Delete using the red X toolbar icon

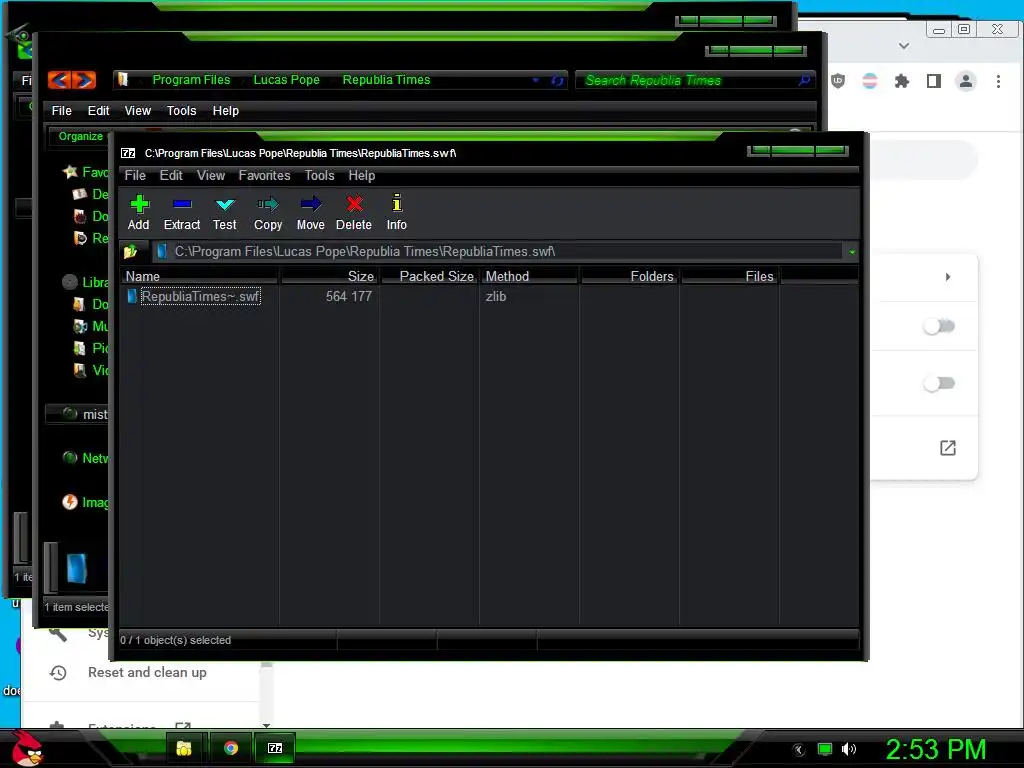354,212
